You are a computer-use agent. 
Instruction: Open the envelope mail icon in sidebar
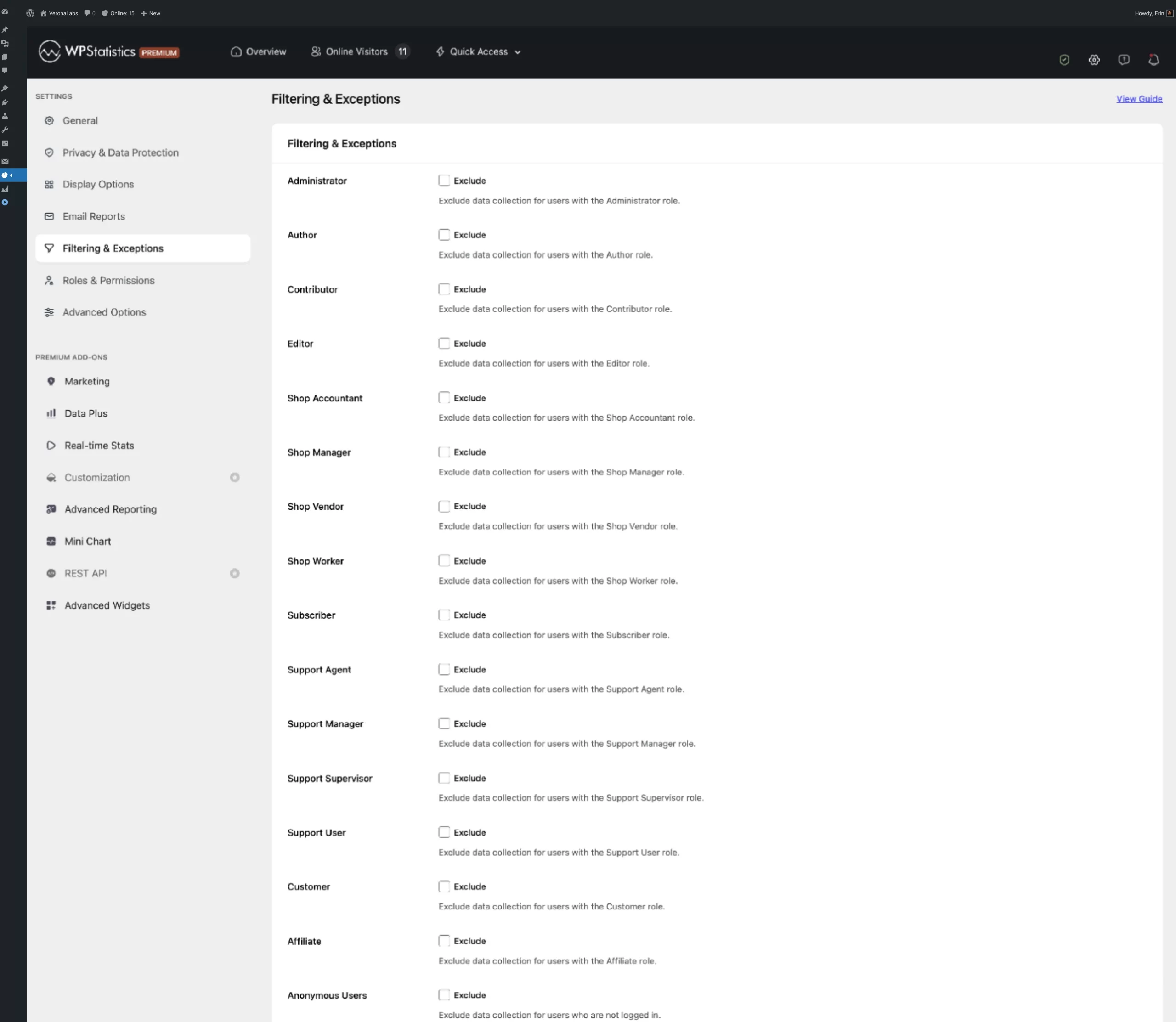(x=5, y=161)
